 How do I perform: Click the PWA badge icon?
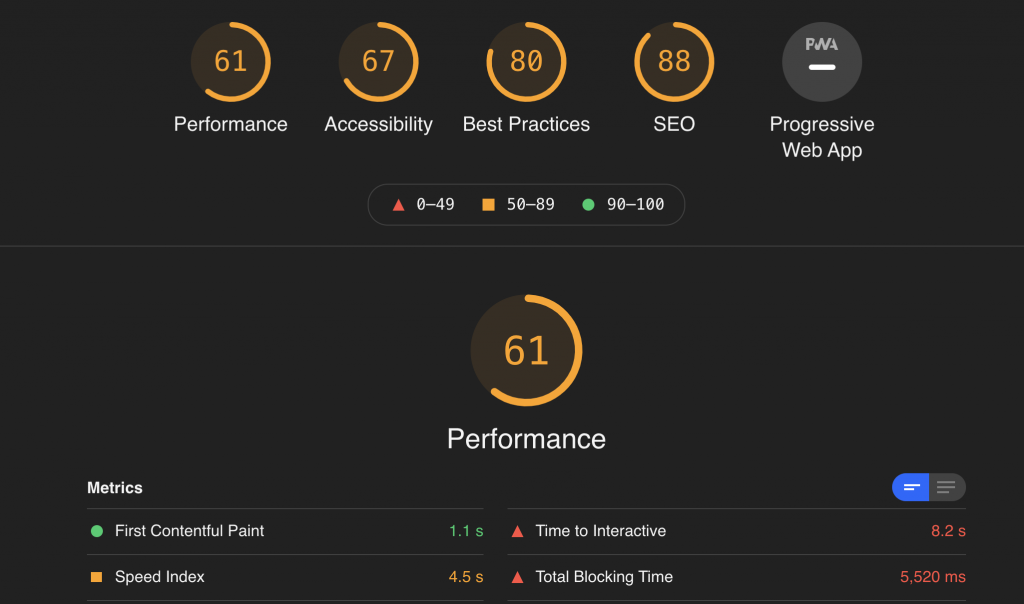pyautogui.click(x=822, y=62)
